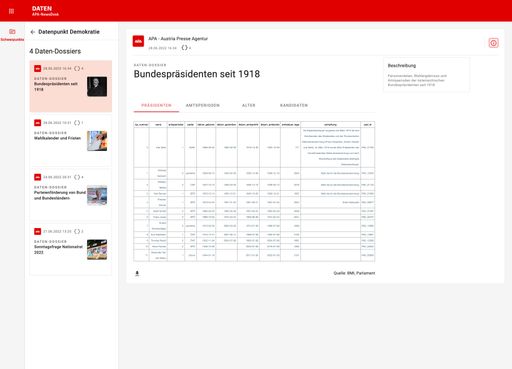
Task: Open the Alter tab
Action: [249, 105]
